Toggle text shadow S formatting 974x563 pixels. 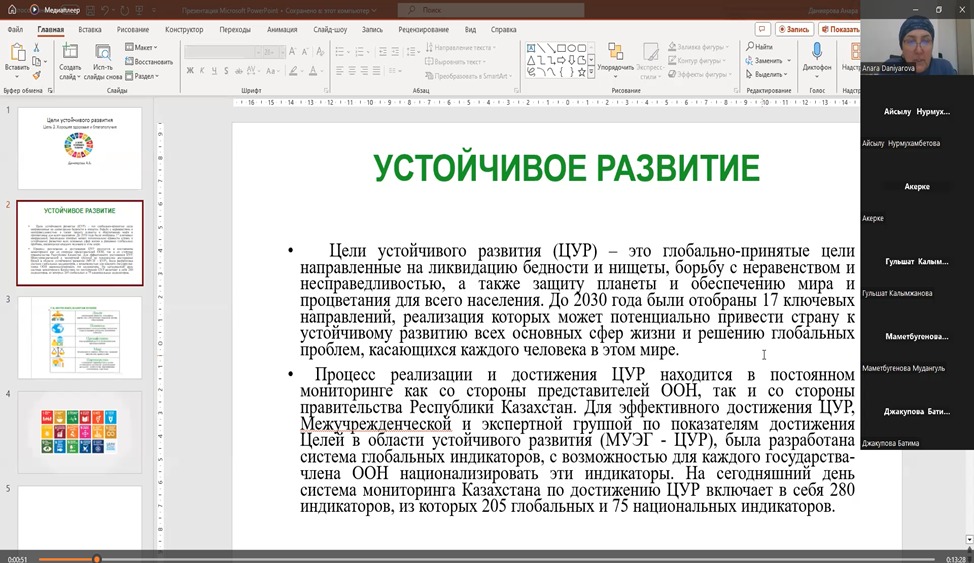(226, 71)
